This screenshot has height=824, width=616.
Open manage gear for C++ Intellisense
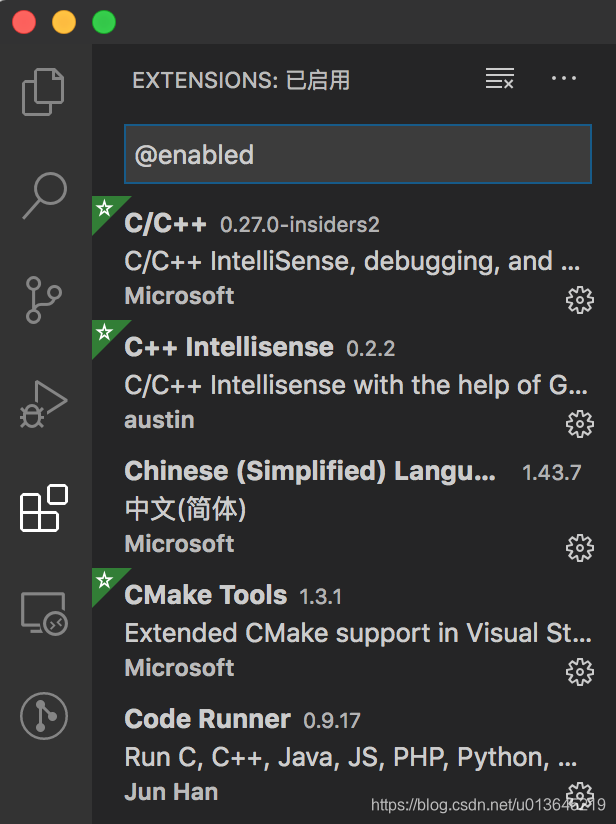click(580, 423)
